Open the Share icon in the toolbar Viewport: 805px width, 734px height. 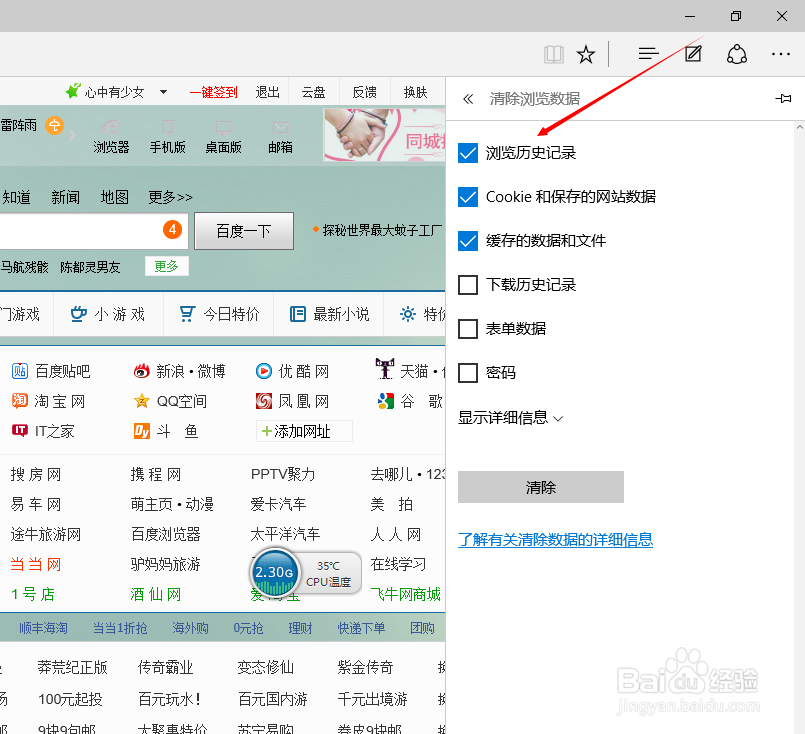coord(737,54)
